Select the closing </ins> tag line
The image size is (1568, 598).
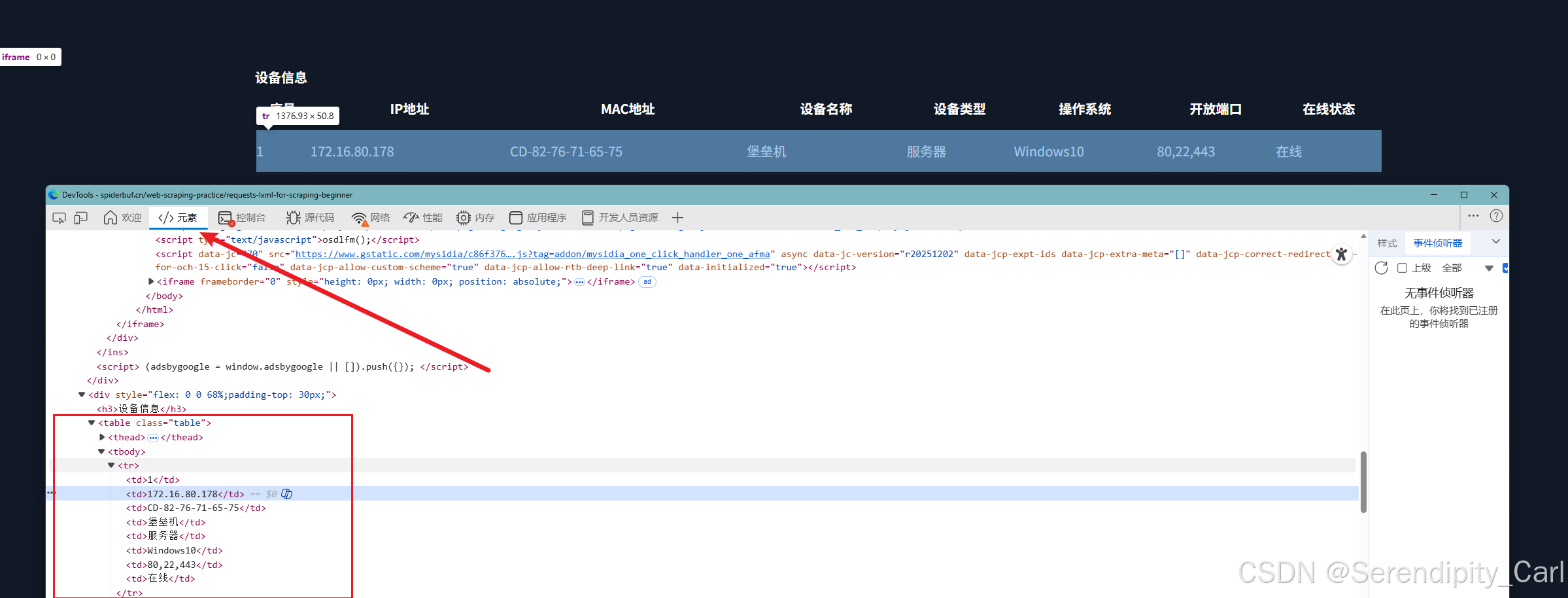click(112, 352)
